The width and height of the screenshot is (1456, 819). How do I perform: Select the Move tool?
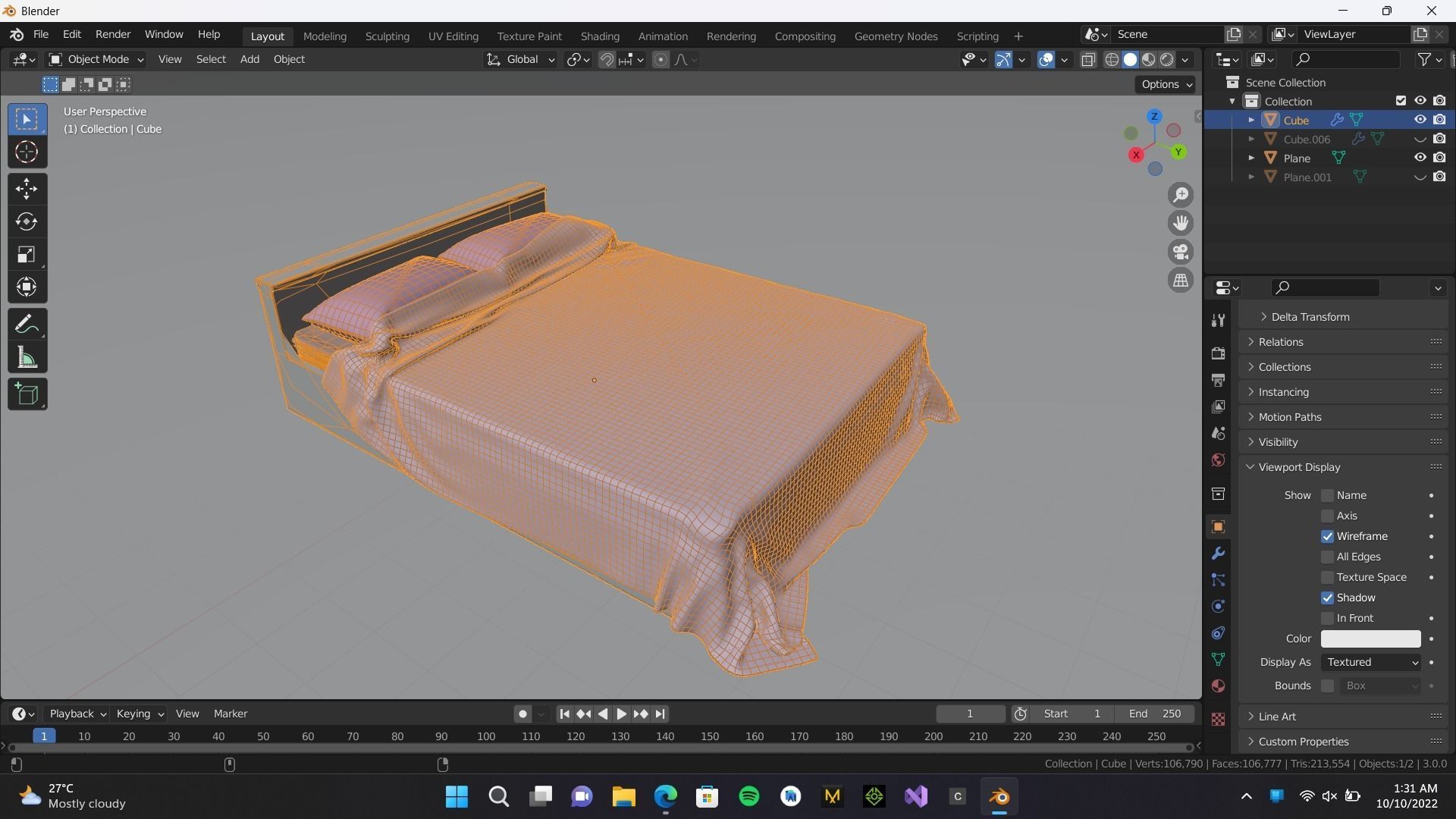[27, 189]
